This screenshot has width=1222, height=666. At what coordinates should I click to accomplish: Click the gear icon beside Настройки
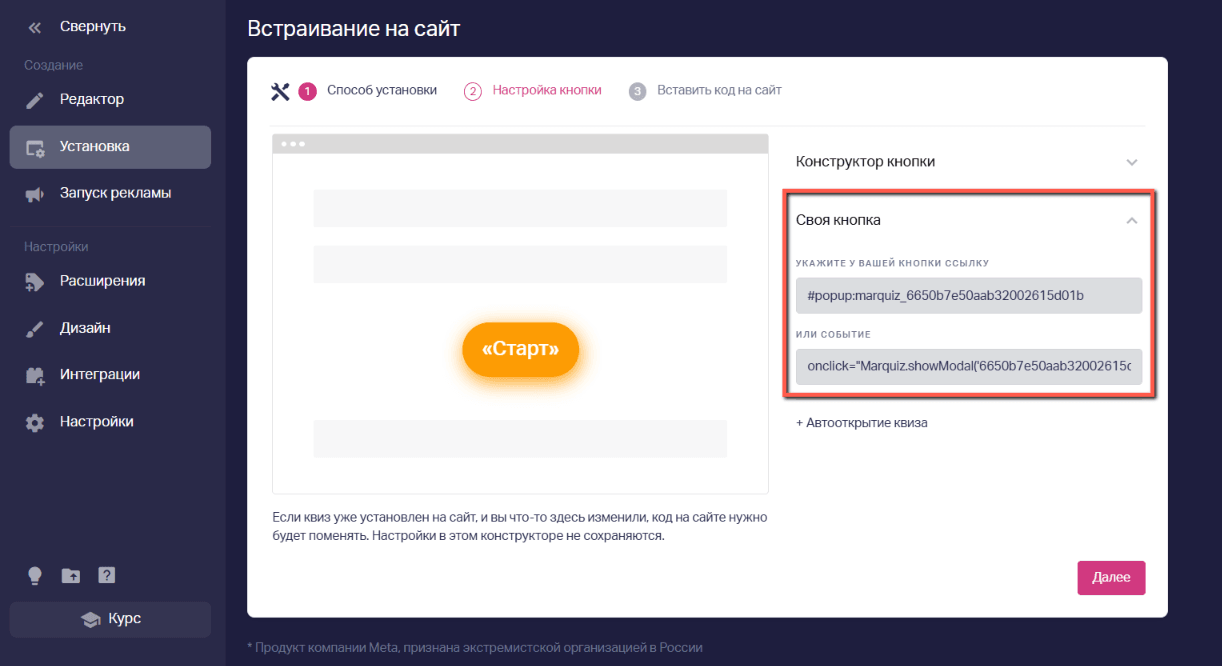click(x=35, y=423)
